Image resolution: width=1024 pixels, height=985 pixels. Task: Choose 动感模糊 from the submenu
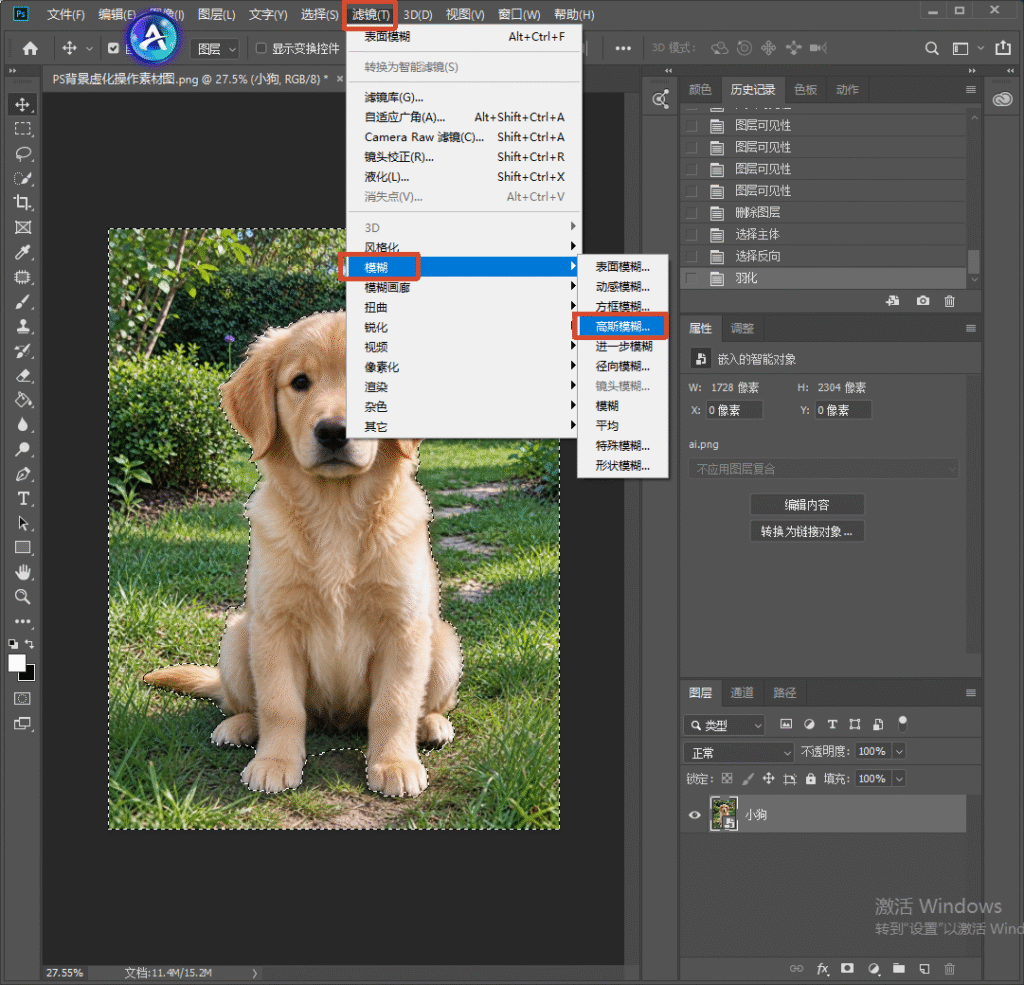[x=622, y=287]
